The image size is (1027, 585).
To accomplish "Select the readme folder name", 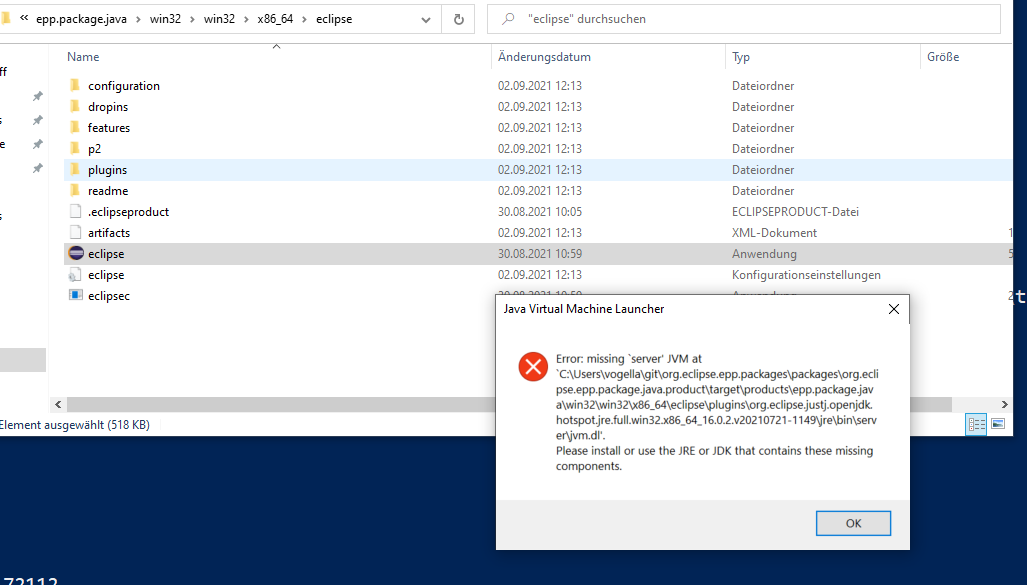I will point(108,191).
